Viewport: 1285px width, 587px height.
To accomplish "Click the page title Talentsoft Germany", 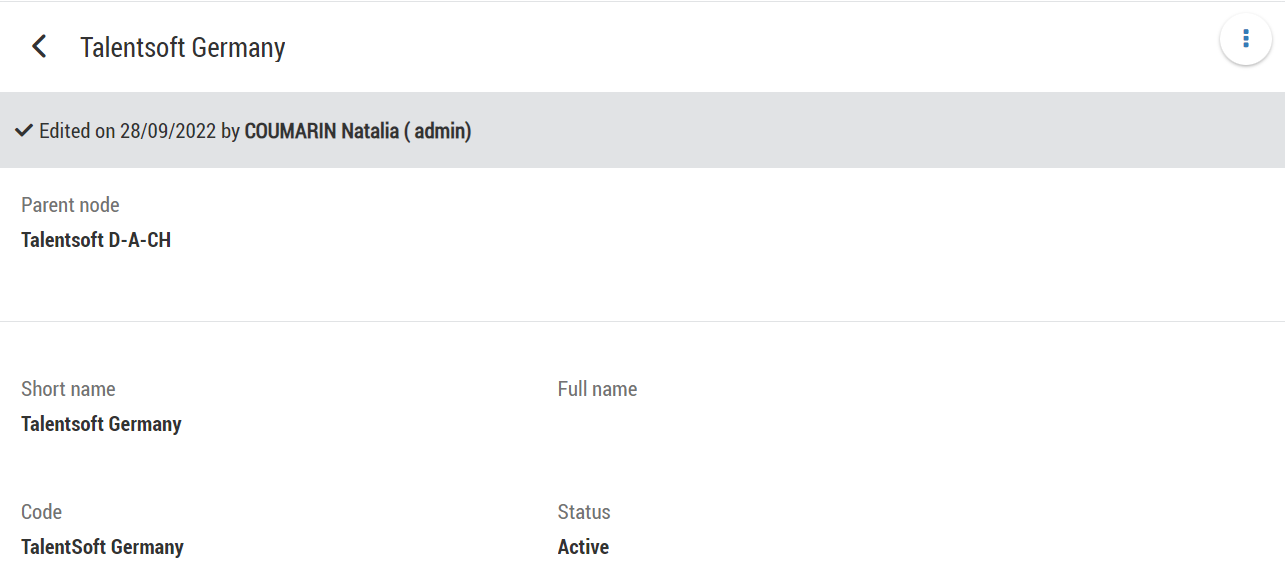I will coord(183,48).
